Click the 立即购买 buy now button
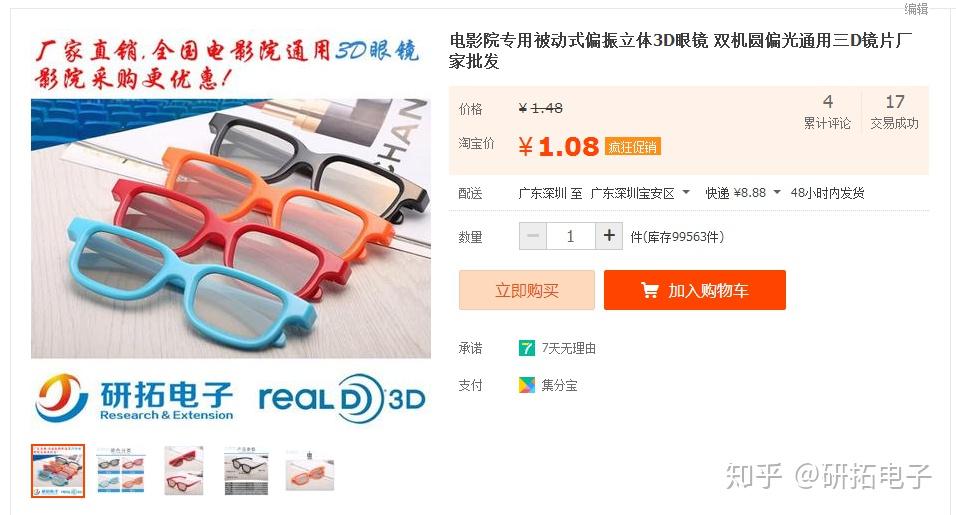Screen dimensions: 956x515 pos(527,290)
